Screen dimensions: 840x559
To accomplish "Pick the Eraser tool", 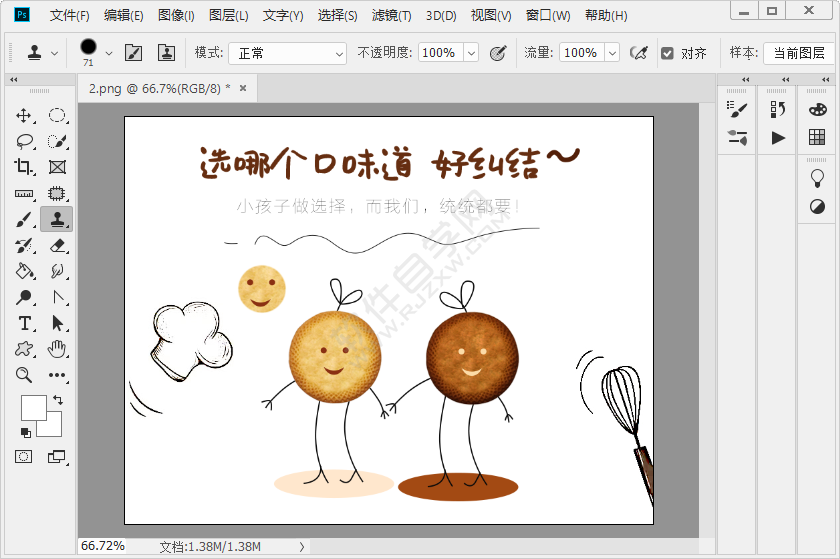I will [57, 245].
